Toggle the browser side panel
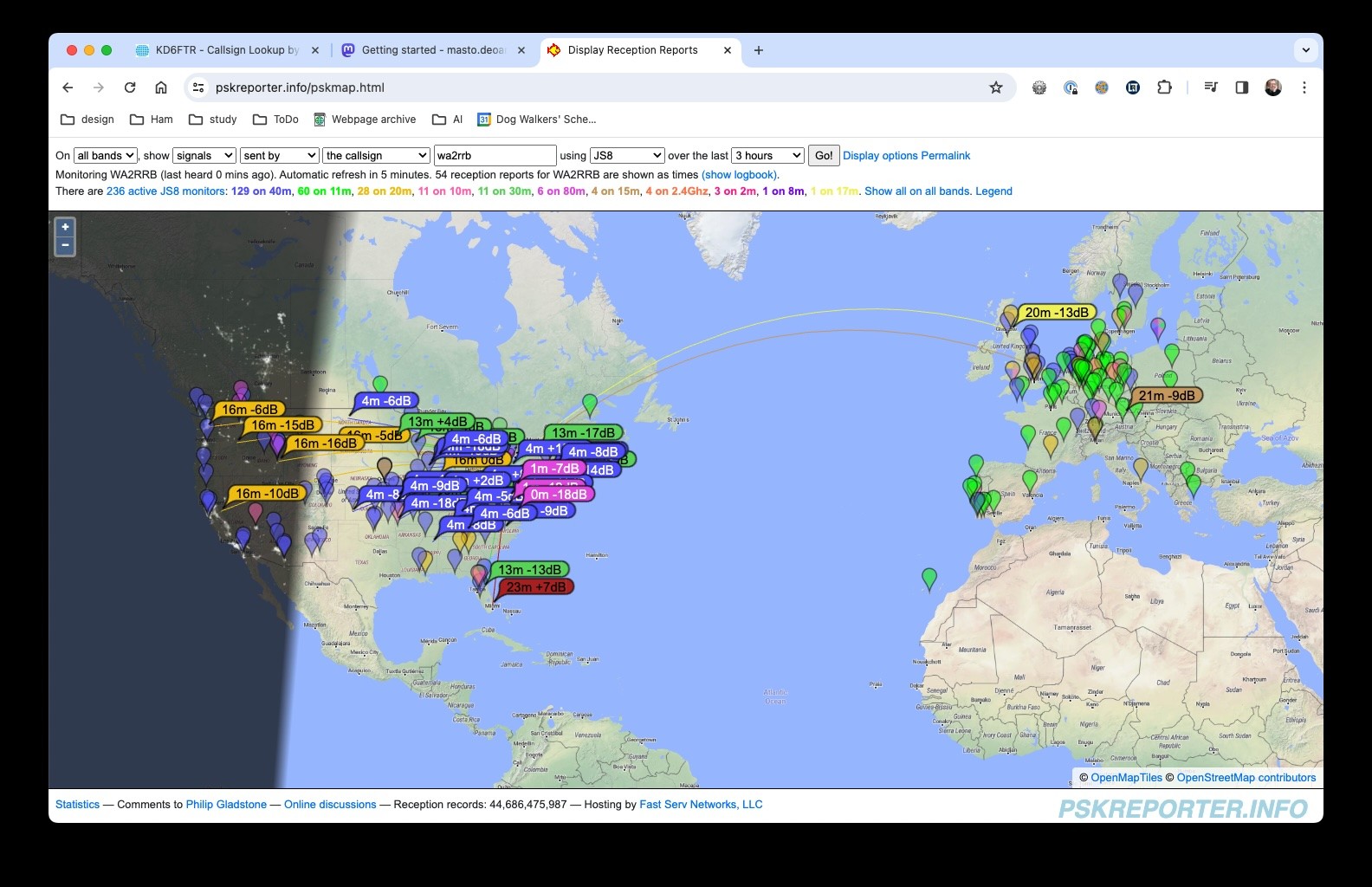 pyautogui.click(x=1241, y=87)
